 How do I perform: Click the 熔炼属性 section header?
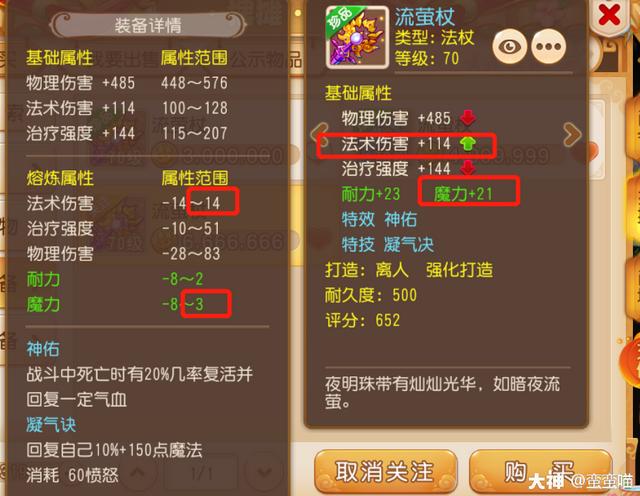(60, 178)
